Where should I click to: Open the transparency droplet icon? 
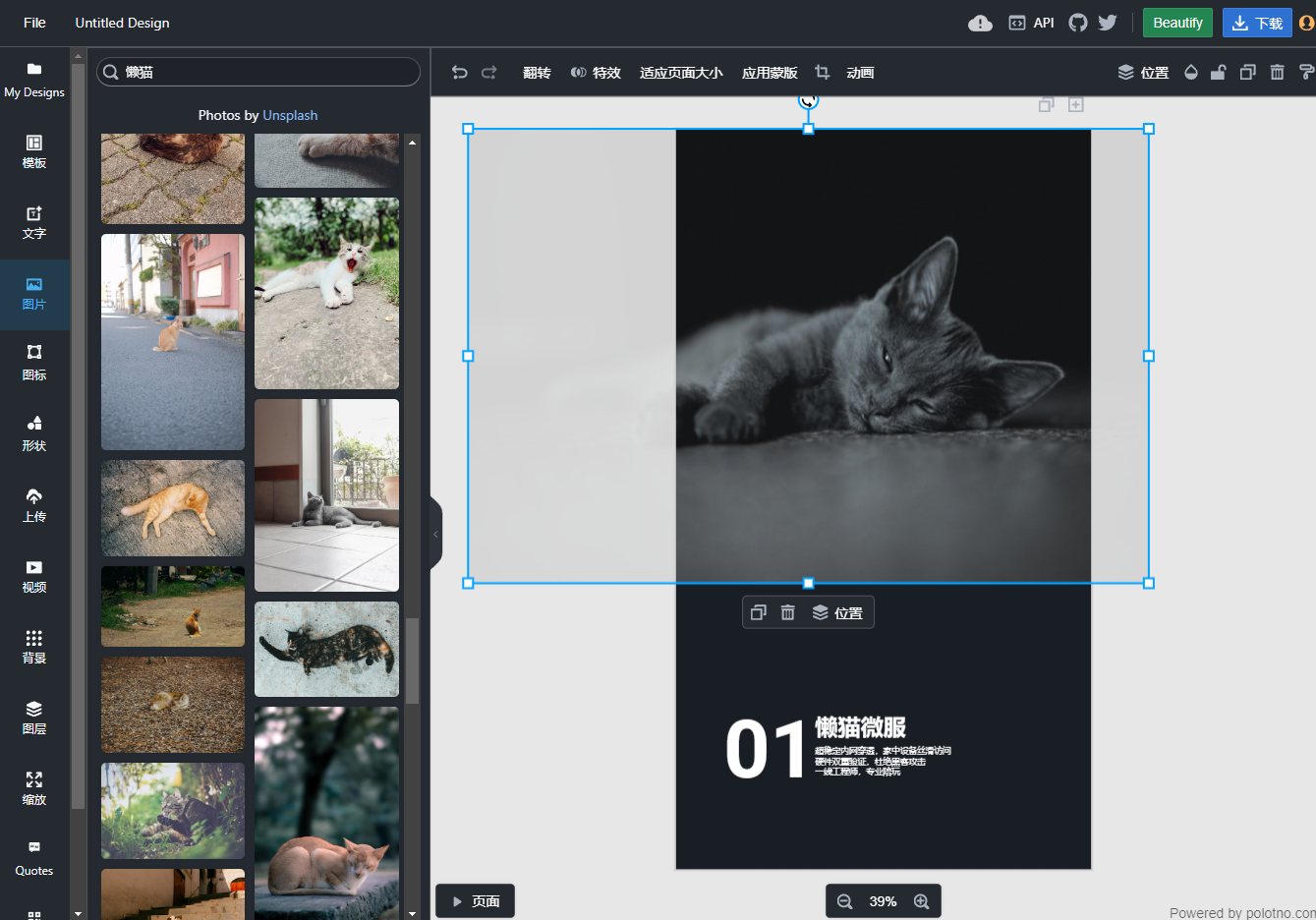click(x=1191, y=73)
